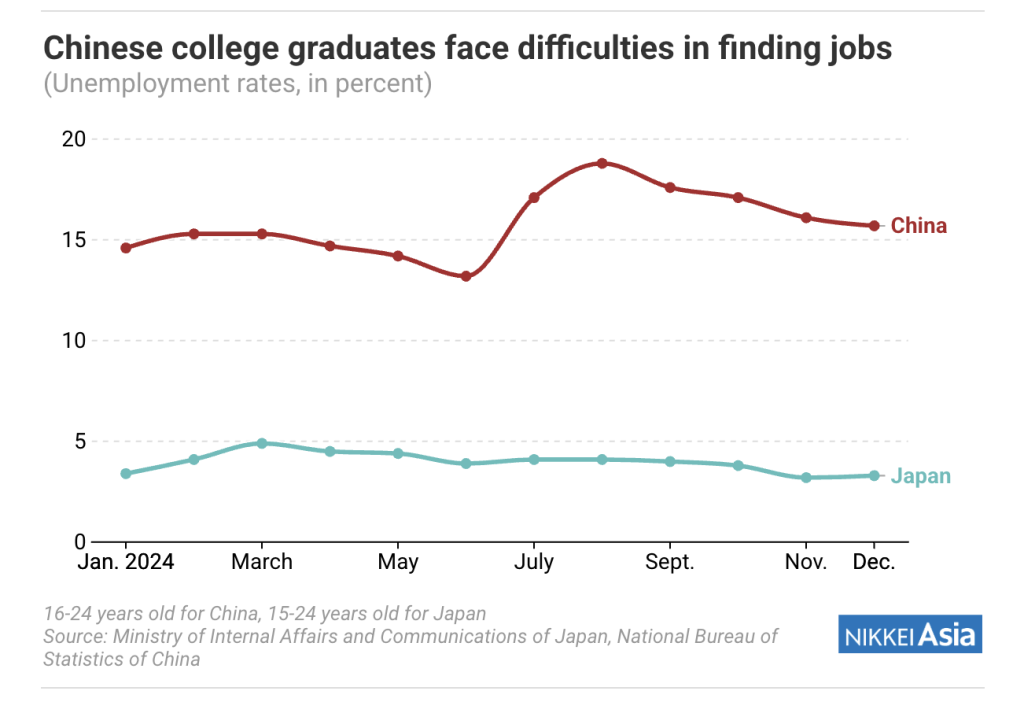Viewport: 1024px width, 702px height.
Task: Select Japan's November data point
Action: tap(806, 478)
